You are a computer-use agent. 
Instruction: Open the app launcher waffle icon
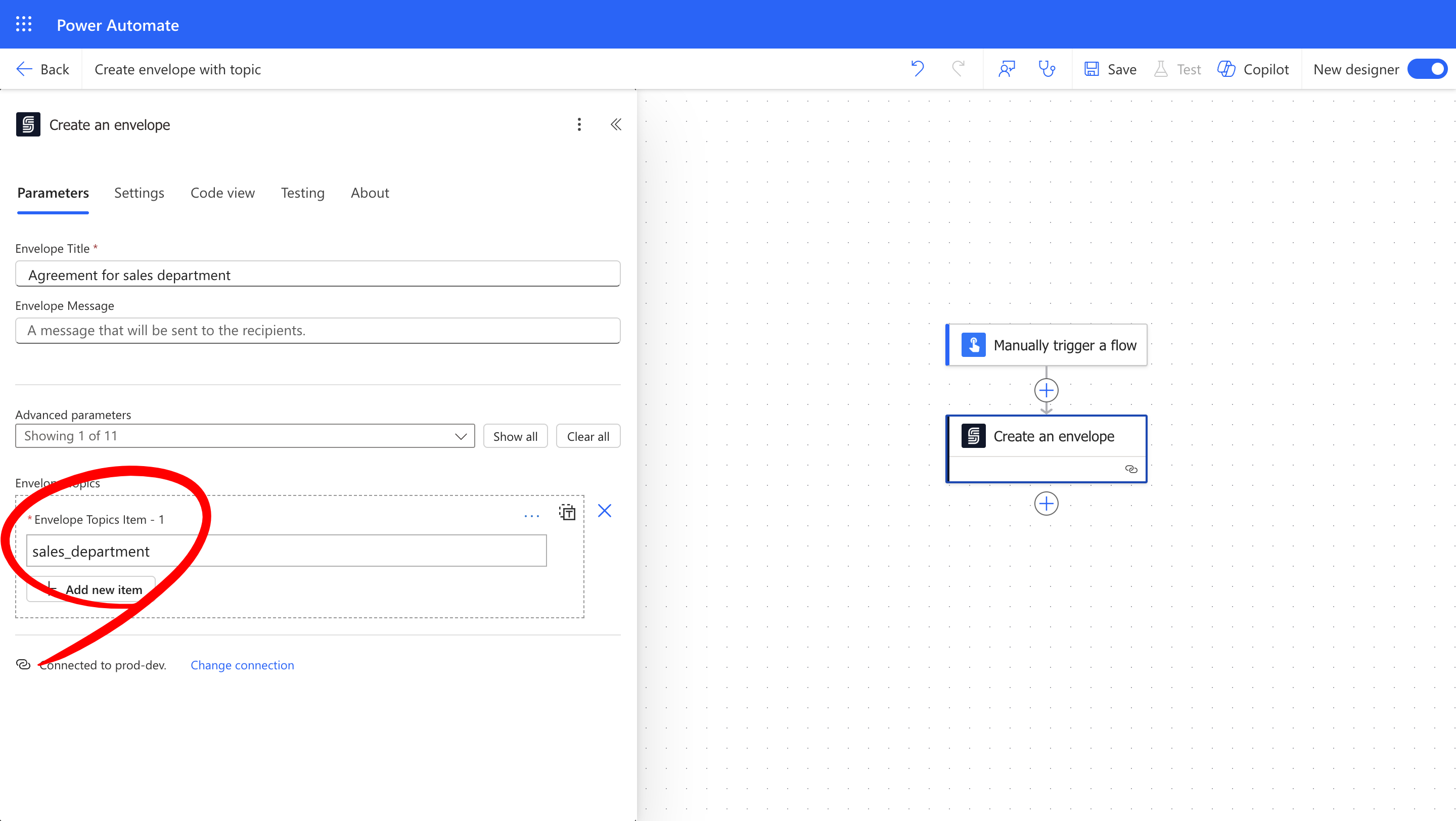23,24
